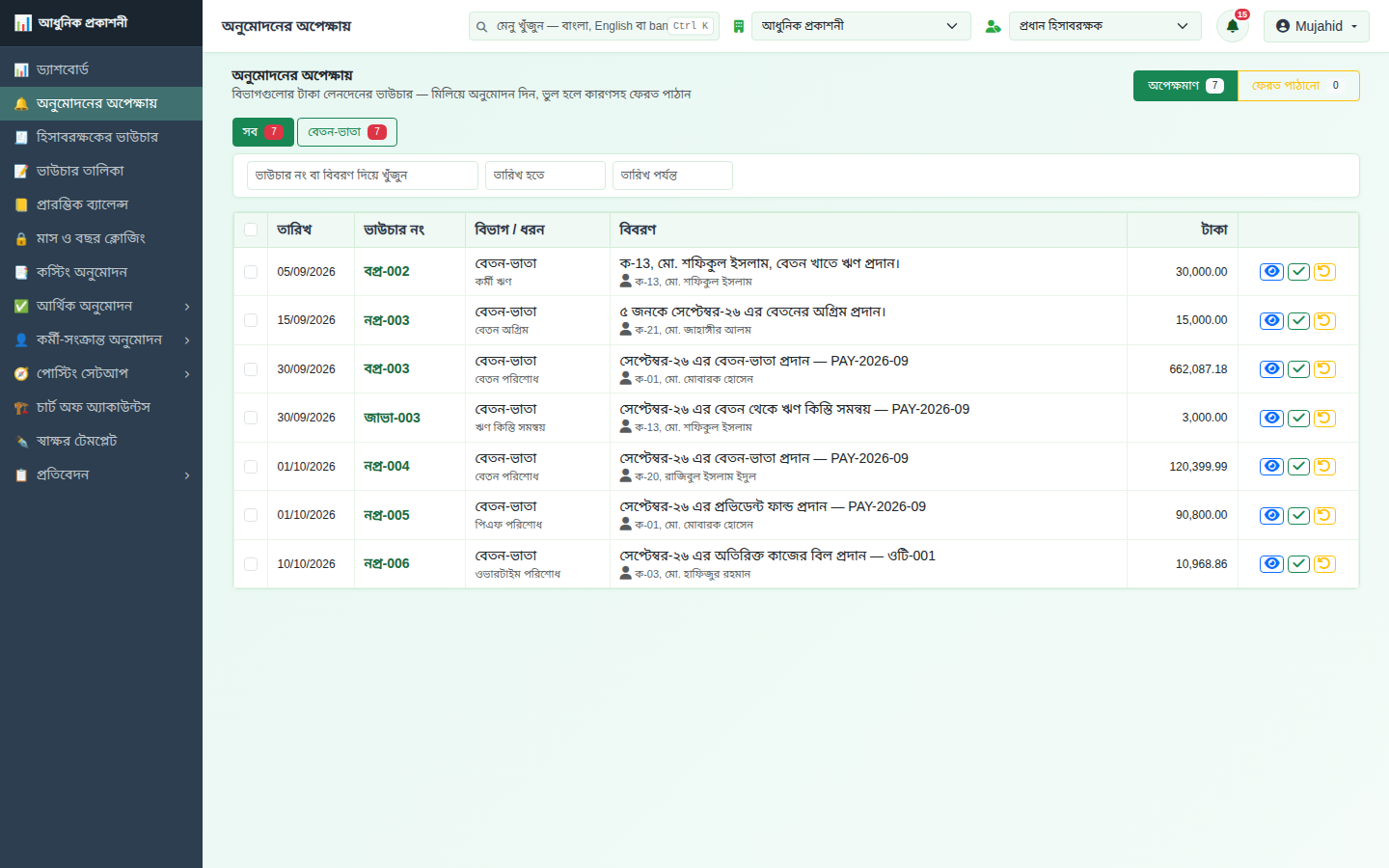The image size is (1389, 868).
Task: Open the আধুনিক প্রকাশনী company dropdown
Action: pyautogui.click(x=860, y=26)
